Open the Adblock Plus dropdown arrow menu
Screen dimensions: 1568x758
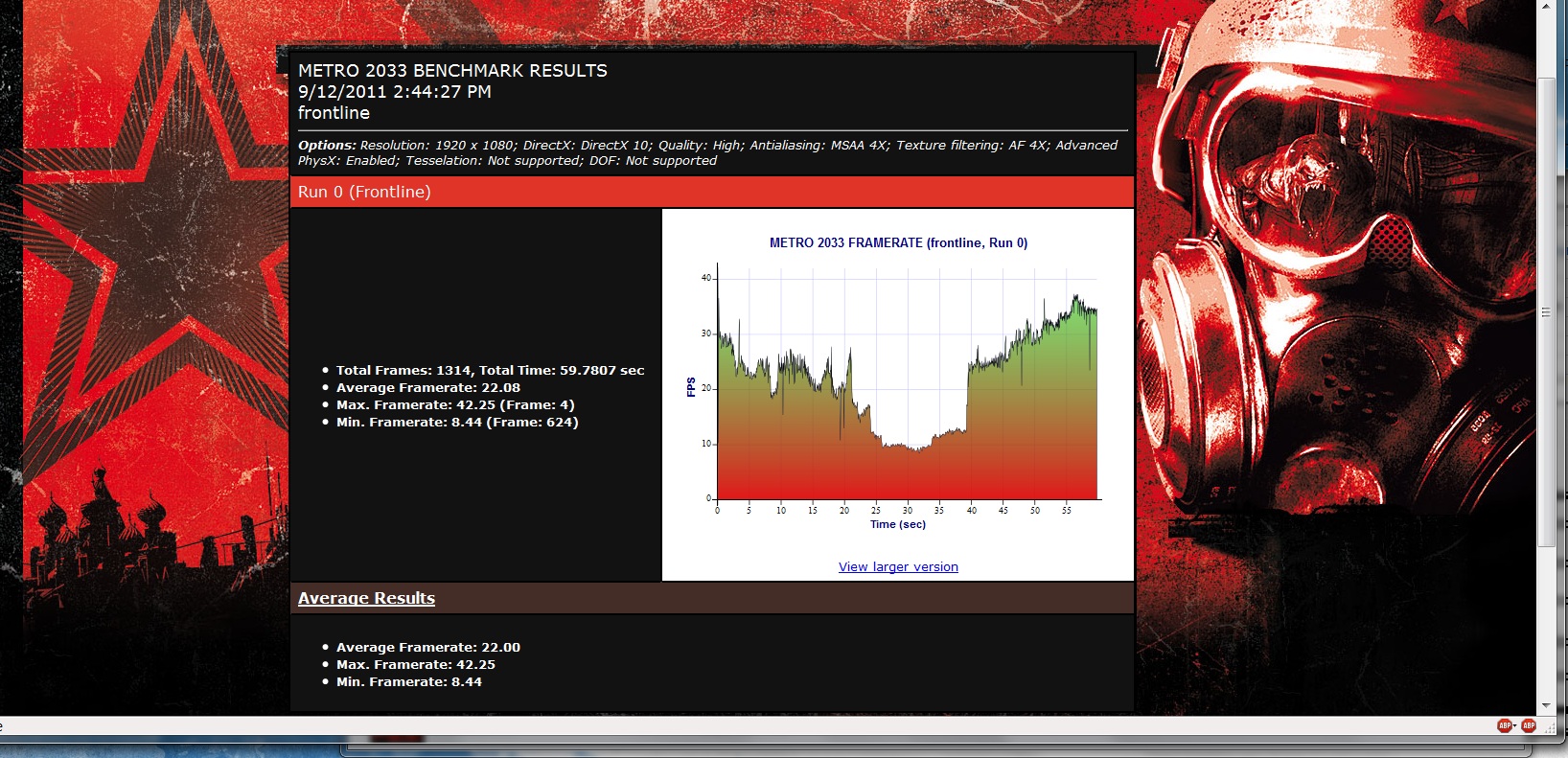pyautogui.click(x=1515, y=725)
